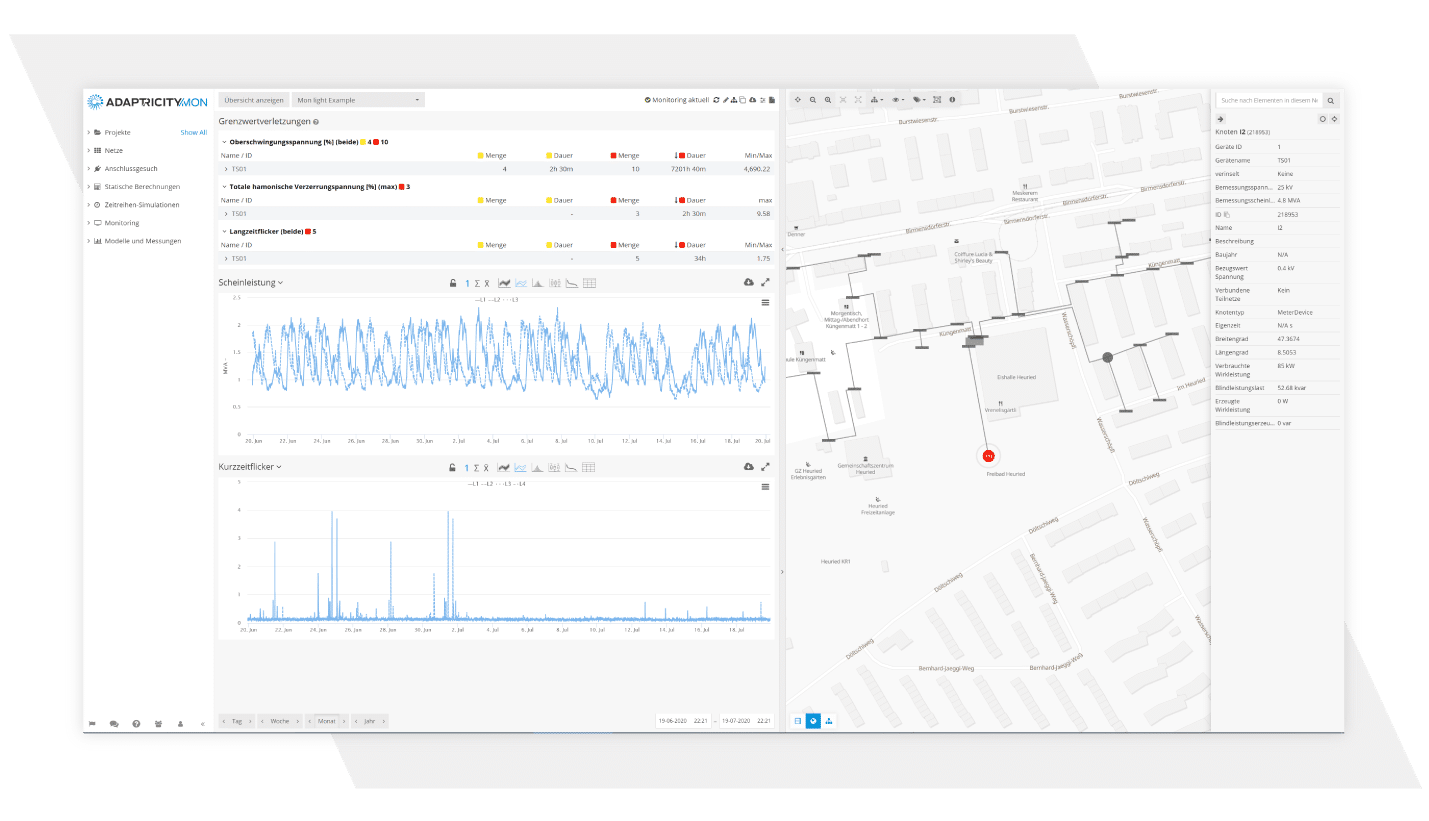Click the map info icon in toolbar
Viewport: 1429px width, 821px height.
tap(952, 100)
